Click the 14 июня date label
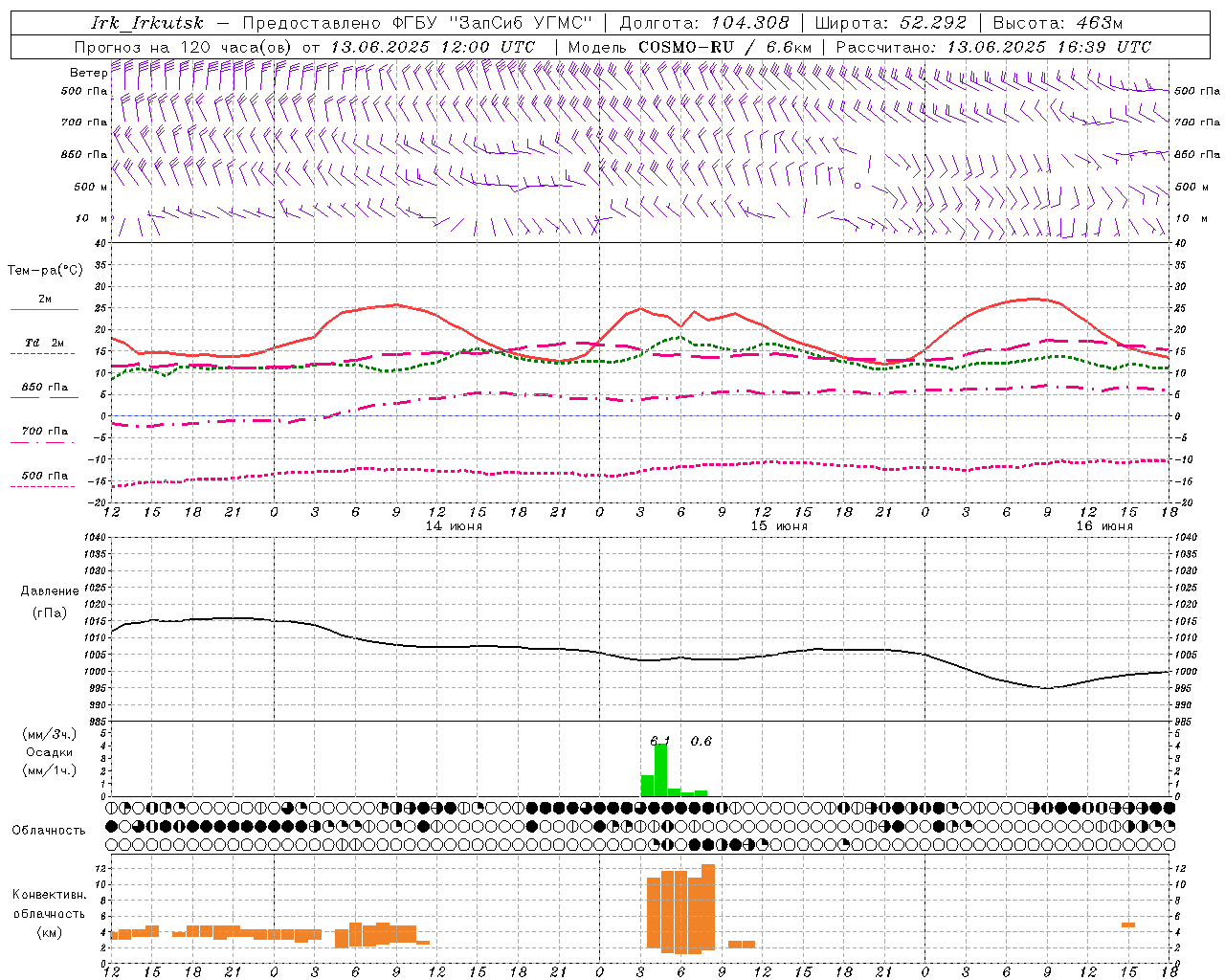 pos(454,526)
